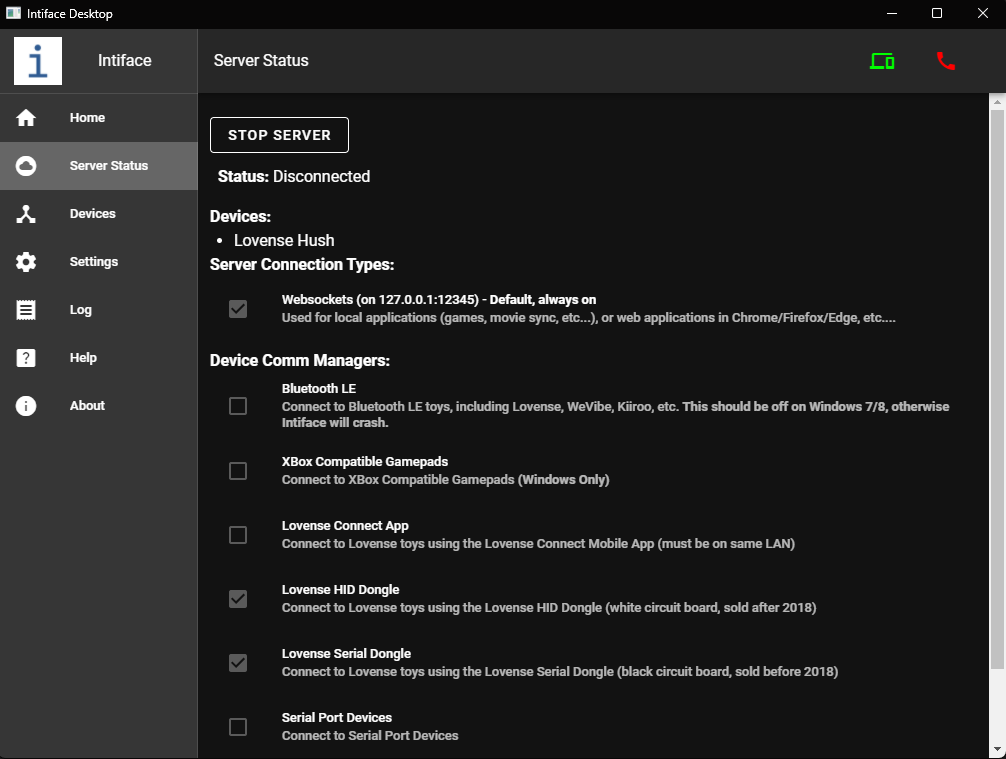Click the Server Status cloud icon
Image resolution: width=1006 pixels, height=759 pixels.
point(26,166)
